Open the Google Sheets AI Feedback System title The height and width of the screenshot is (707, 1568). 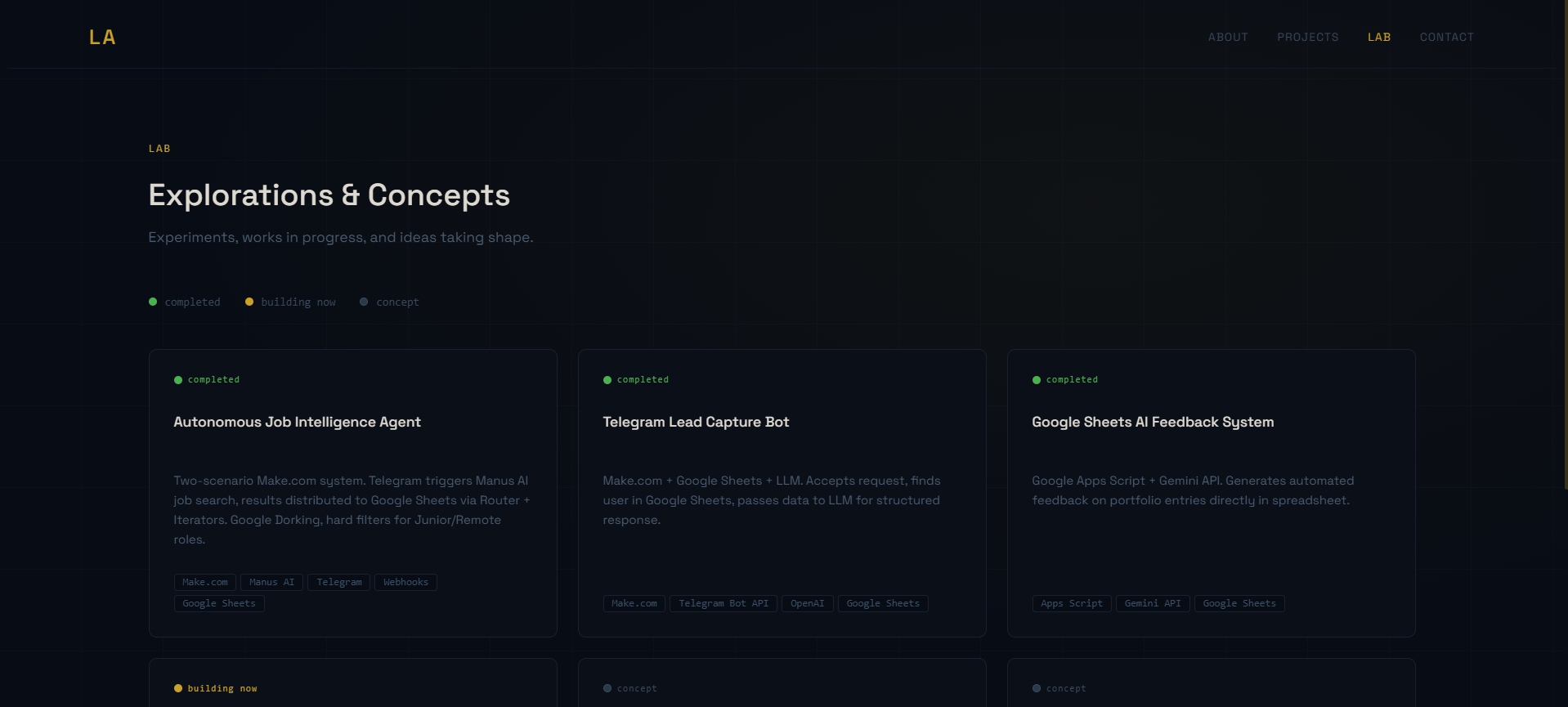[x=1153, y=423]
